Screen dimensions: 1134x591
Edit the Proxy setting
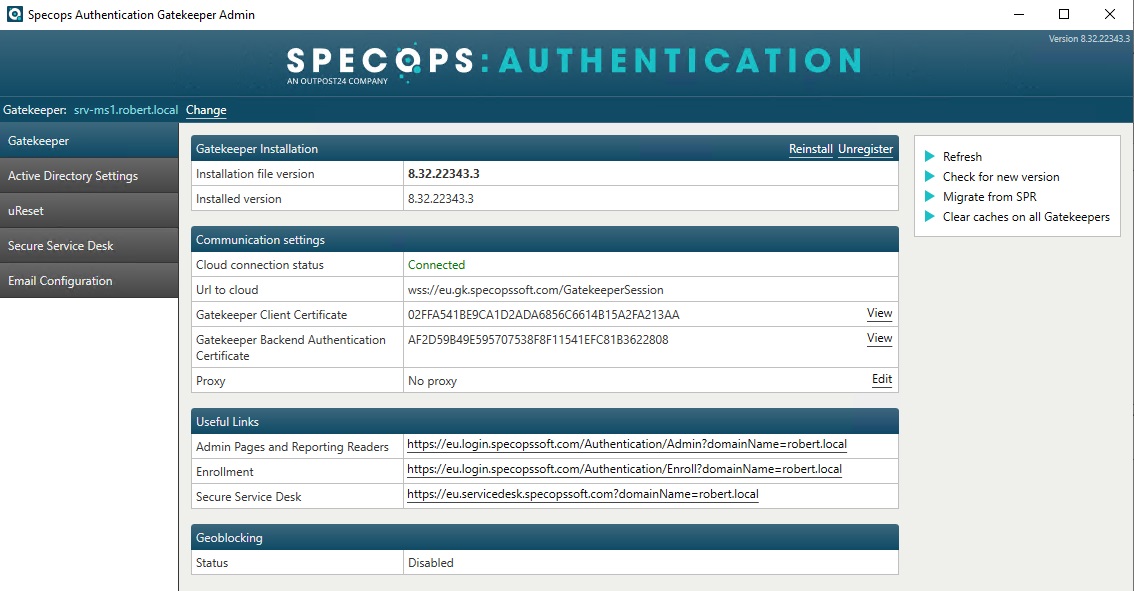coord(882,379)
